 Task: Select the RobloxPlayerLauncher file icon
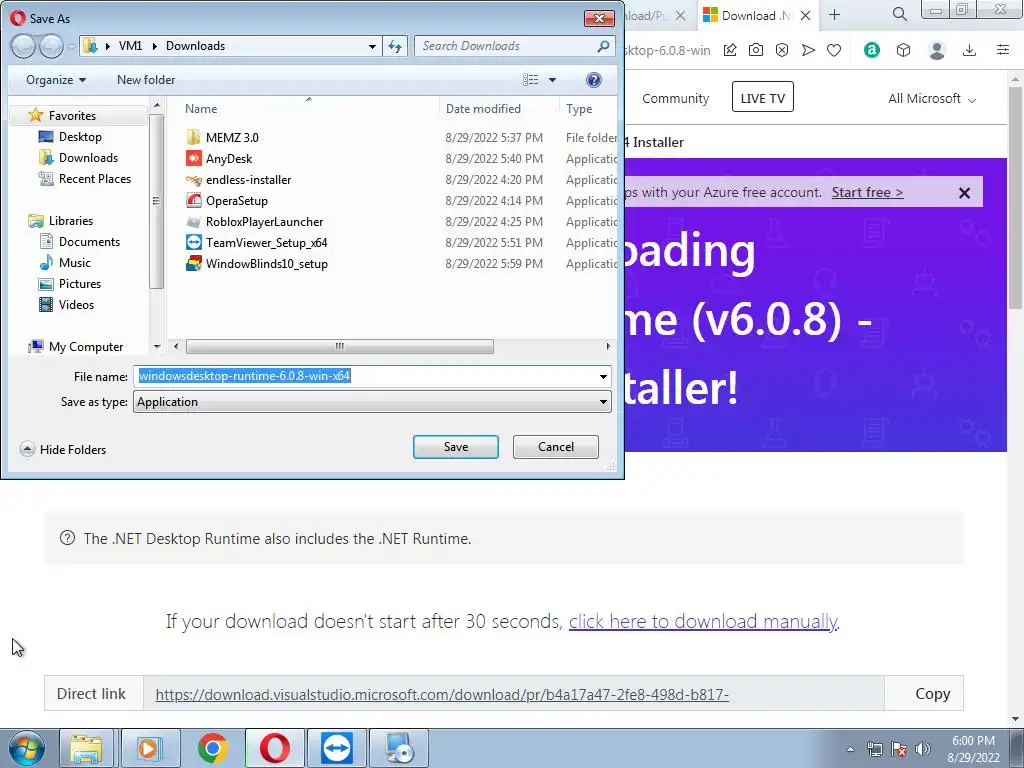193,221
